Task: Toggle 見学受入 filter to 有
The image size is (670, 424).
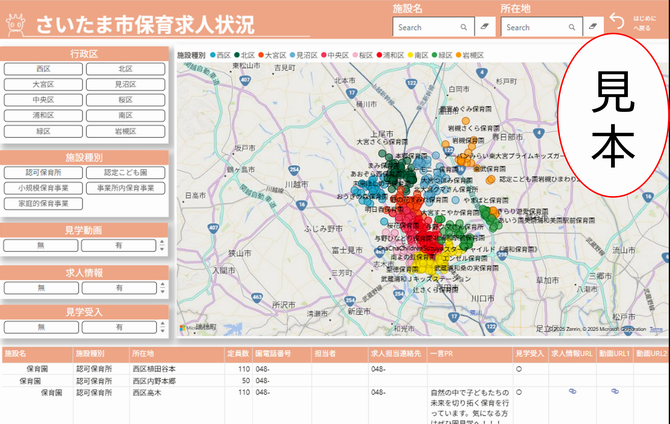Action: coord(118,327)
